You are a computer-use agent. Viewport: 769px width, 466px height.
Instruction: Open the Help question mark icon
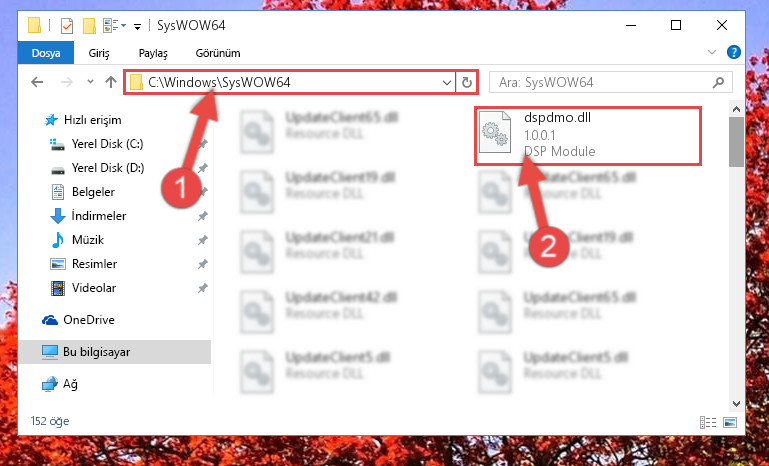click(x=734, y=52)
